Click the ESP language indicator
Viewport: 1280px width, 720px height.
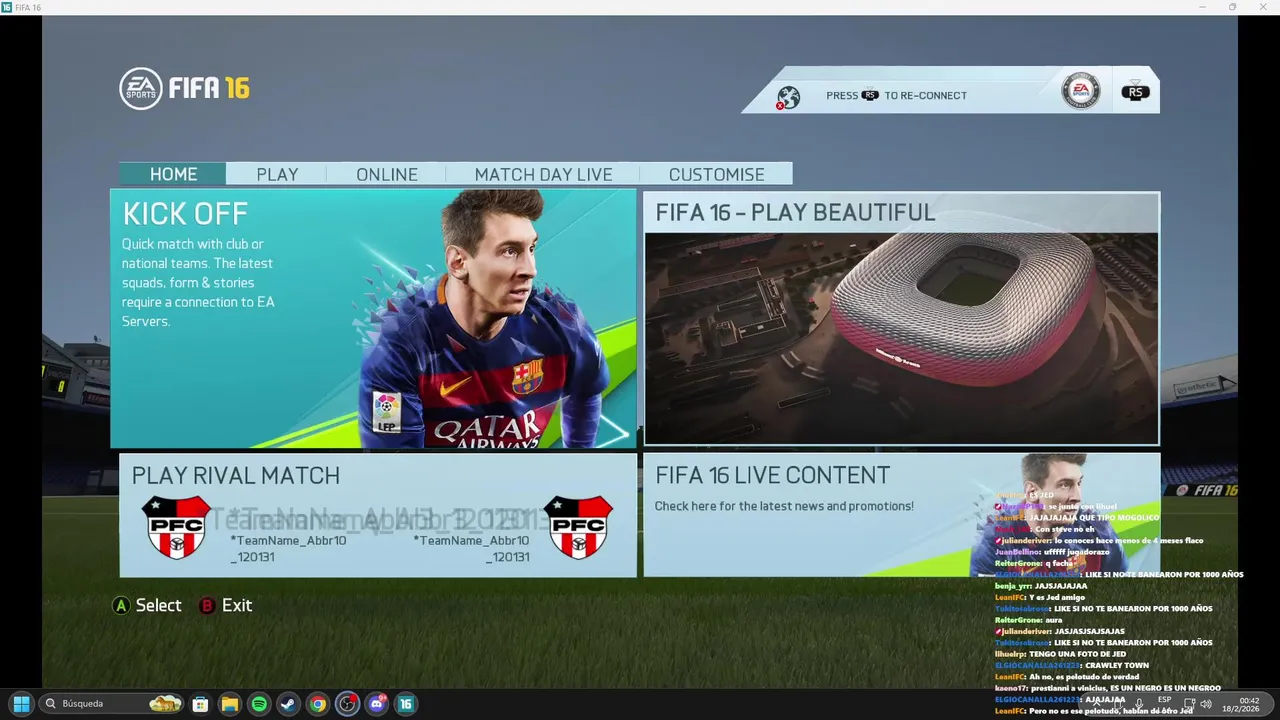tap(1164, 700)
